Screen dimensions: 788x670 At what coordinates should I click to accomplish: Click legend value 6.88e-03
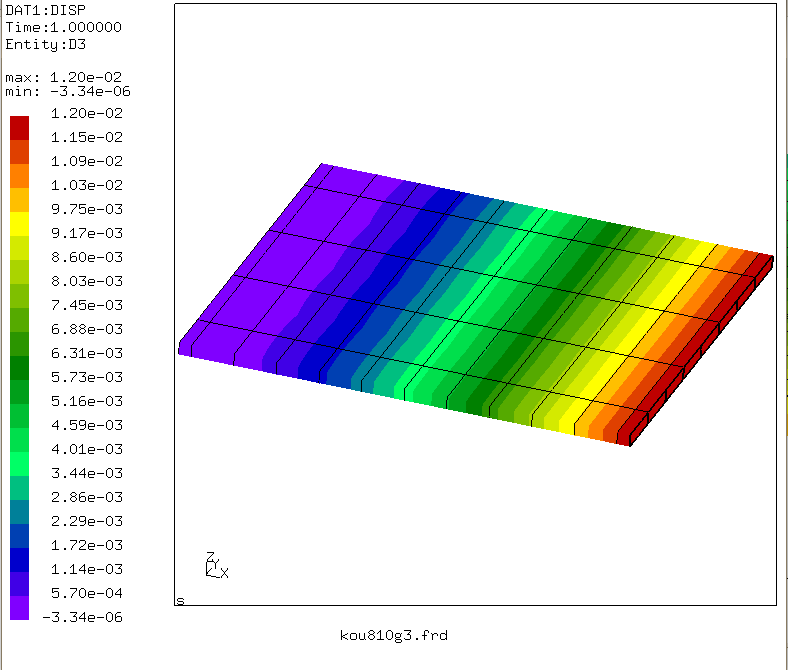click(87, 329)
